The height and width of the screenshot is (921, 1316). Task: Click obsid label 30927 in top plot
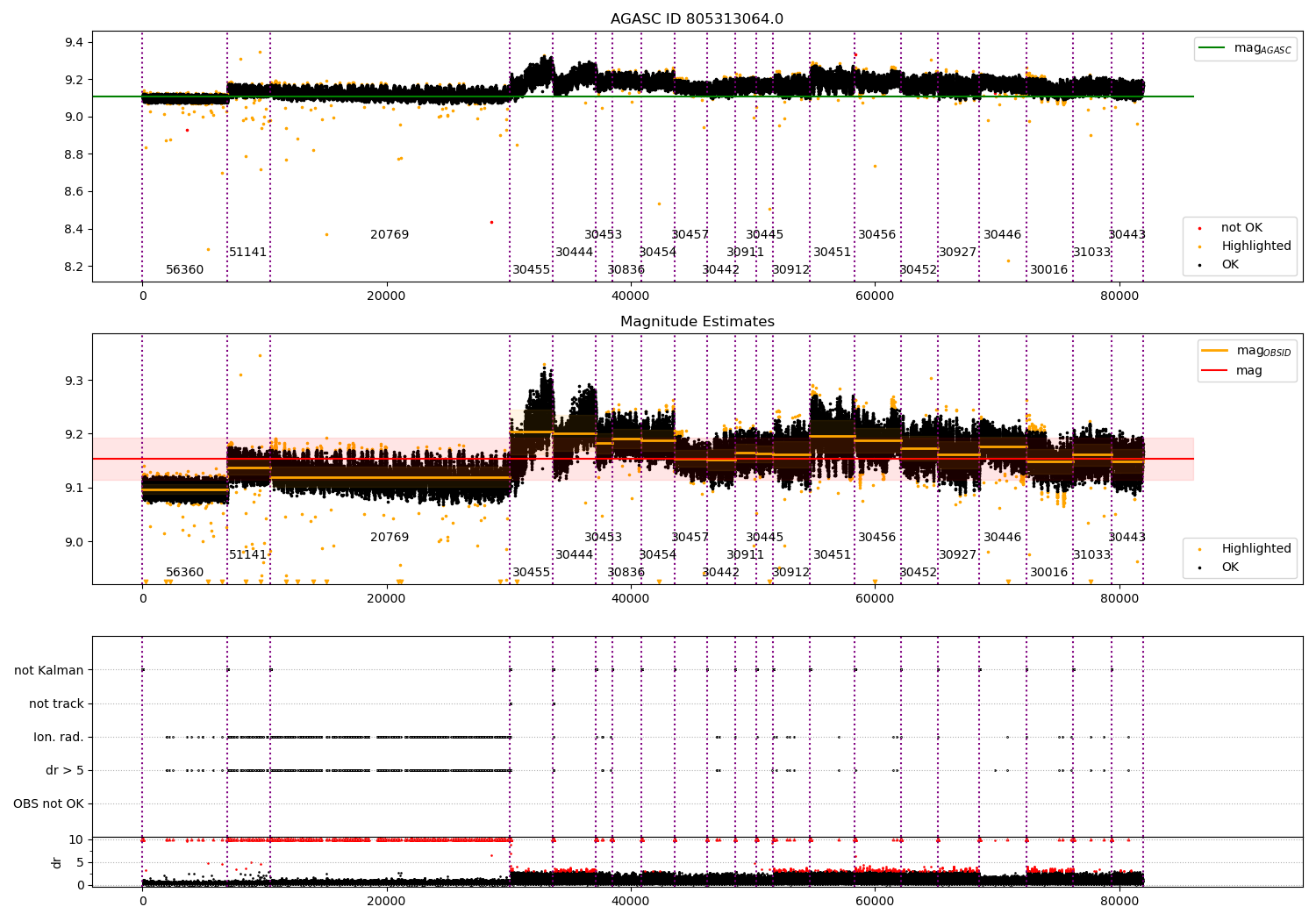[x=957, y=253]
